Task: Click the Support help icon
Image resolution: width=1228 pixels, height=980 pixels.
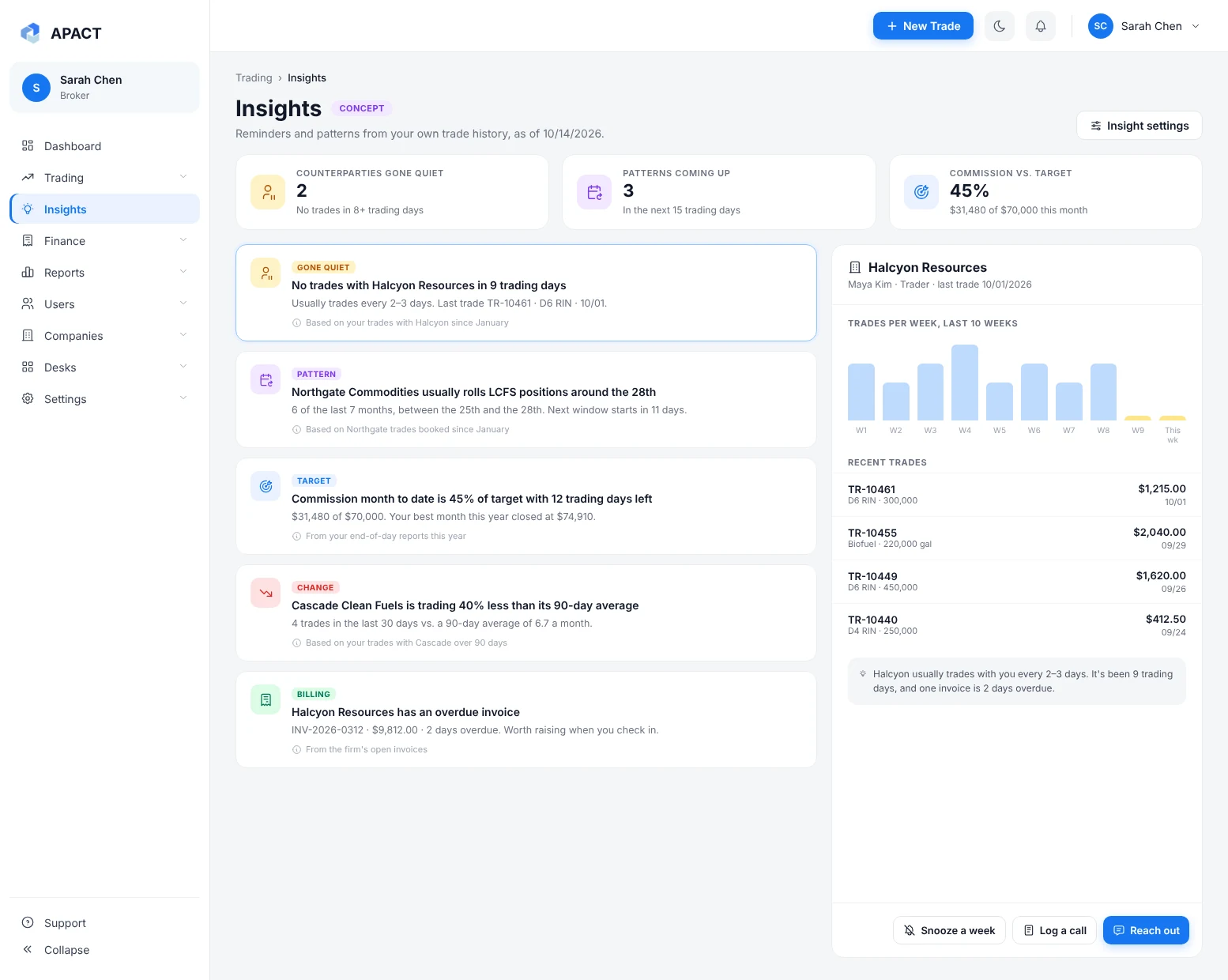Action: 28,922
